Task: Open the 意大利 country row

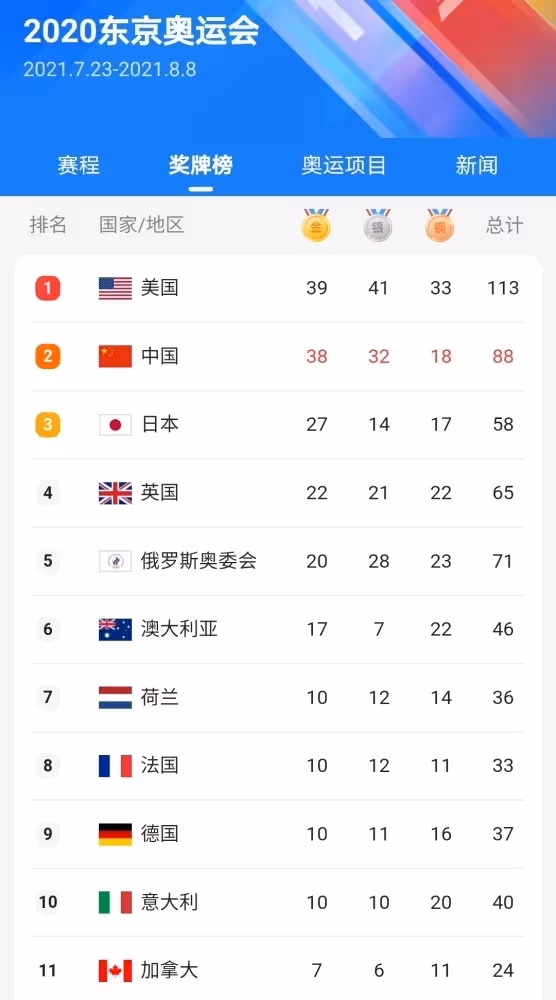Action: coord(278,902)
